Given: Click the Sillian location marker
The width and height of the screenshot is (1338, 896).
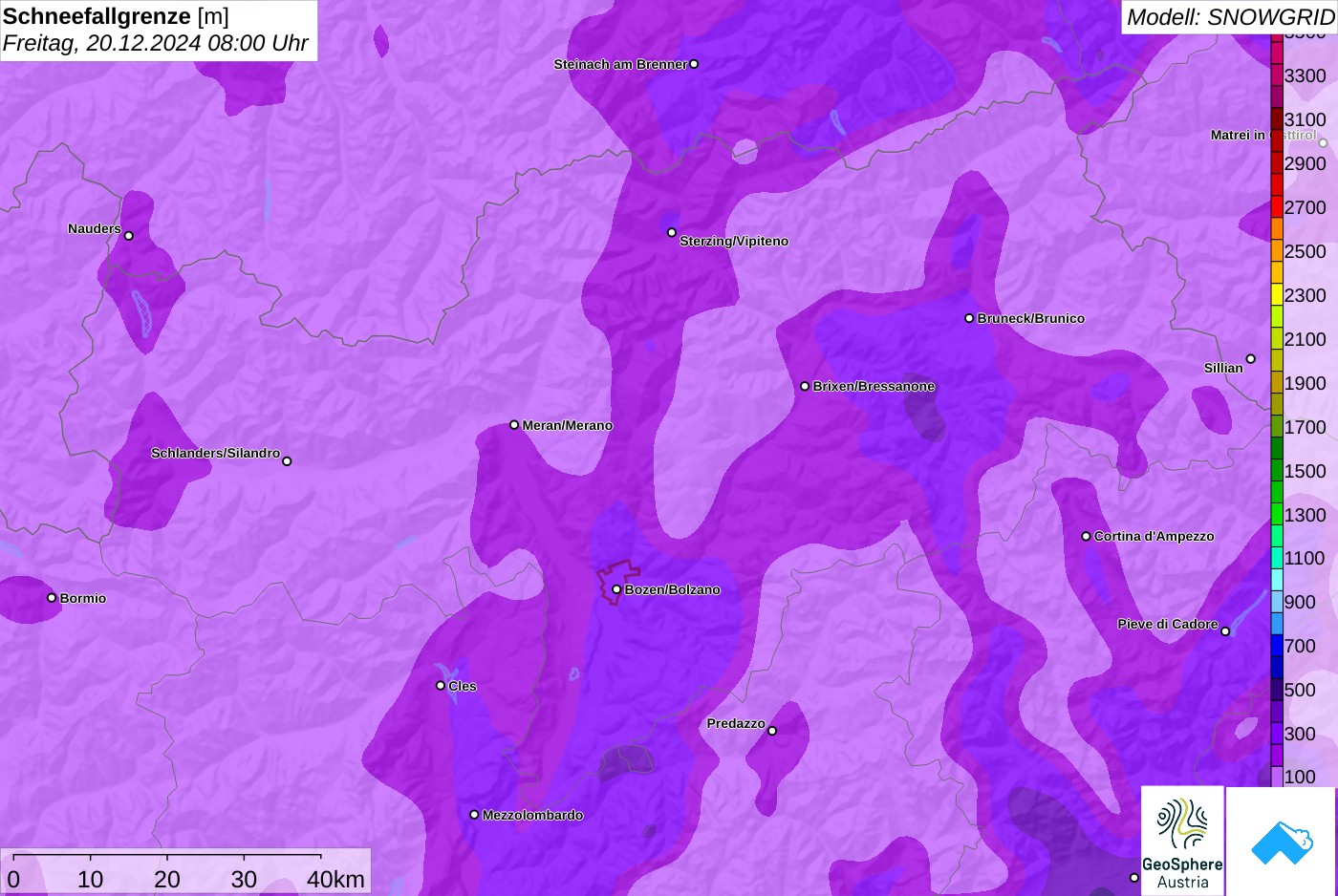Looking at the screenshot, I should 1251,359.
